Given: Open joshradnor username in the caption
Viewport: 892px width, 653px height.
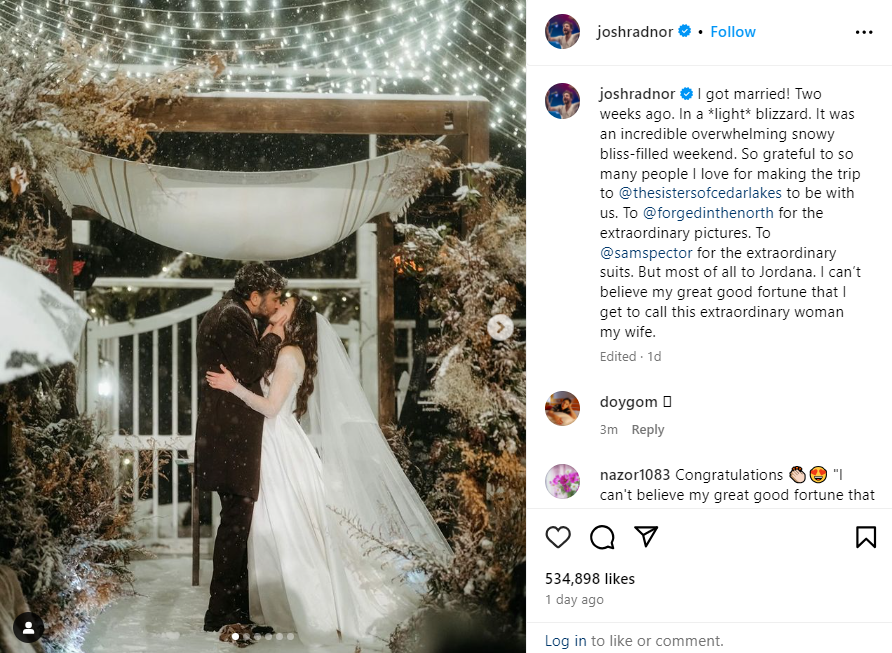Looking at the screenshot, I should click(637, 93).
